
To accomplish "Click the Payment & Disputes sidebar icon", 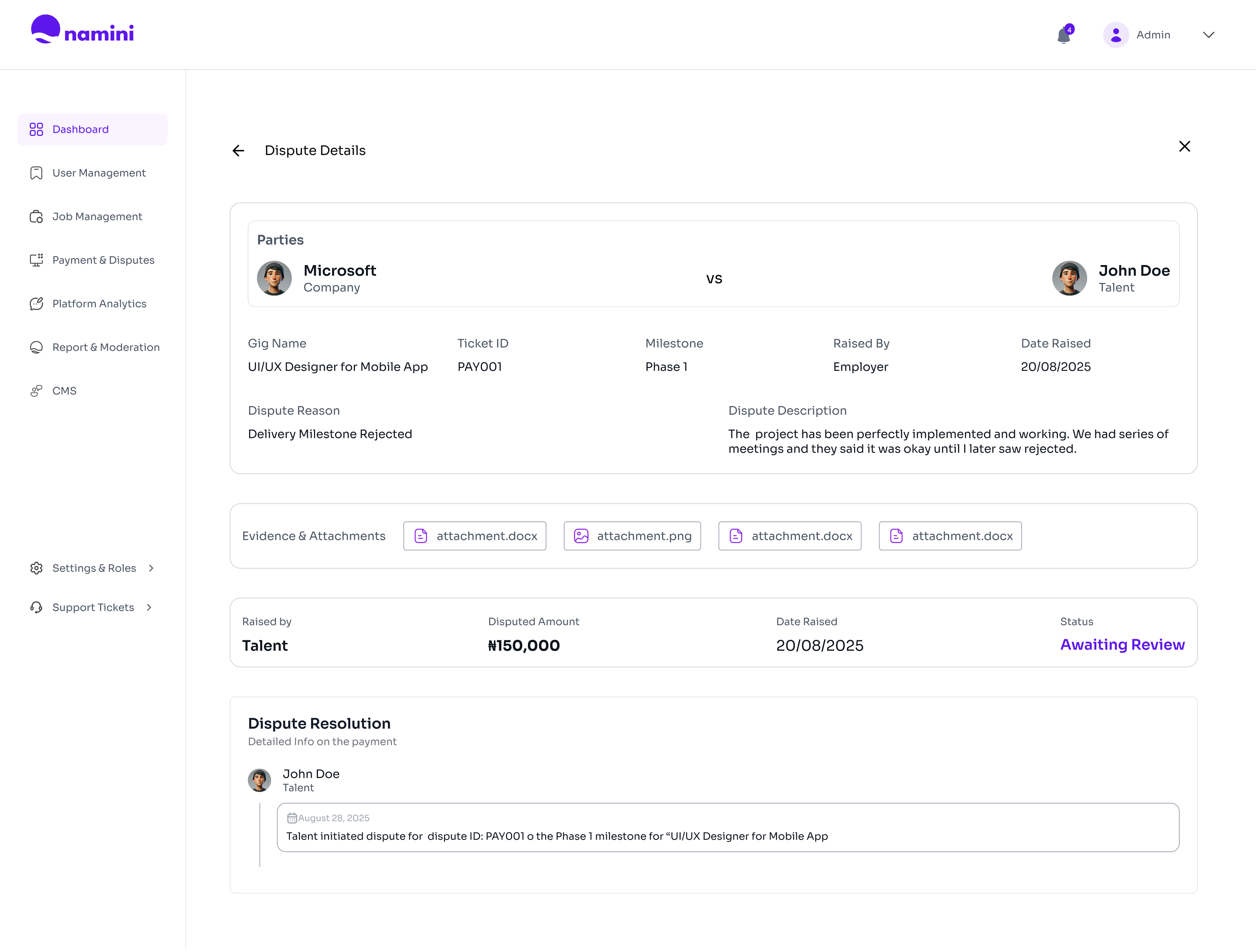I will pos(36,260).
